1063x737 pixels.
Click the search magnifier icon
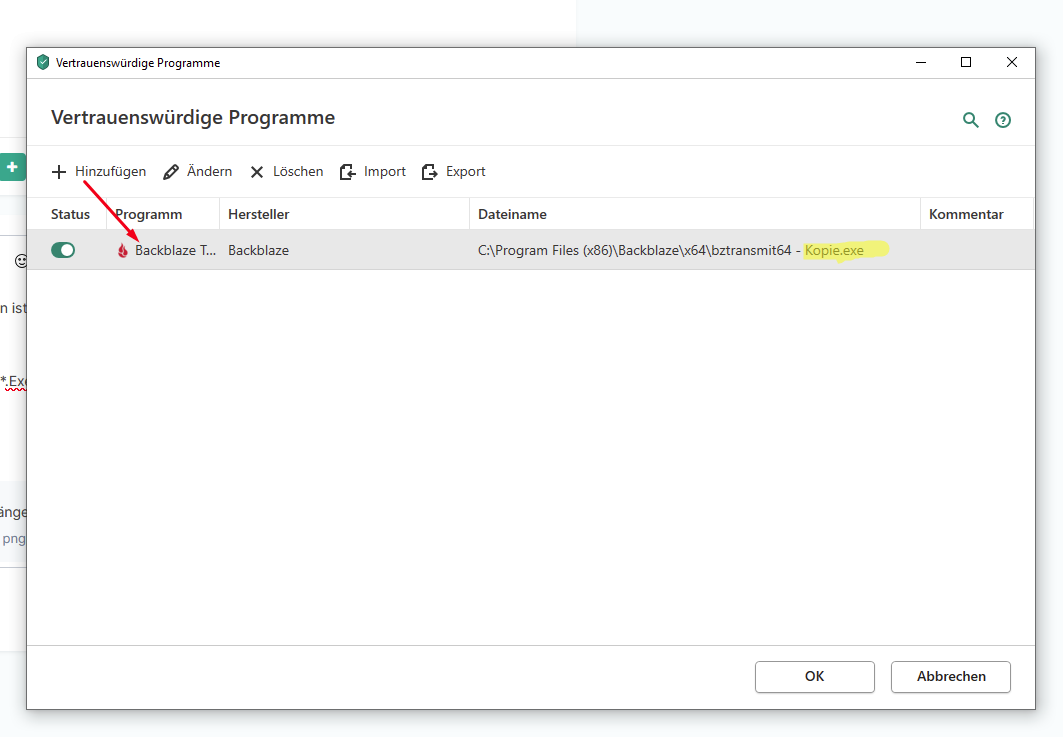pos(970,120)
